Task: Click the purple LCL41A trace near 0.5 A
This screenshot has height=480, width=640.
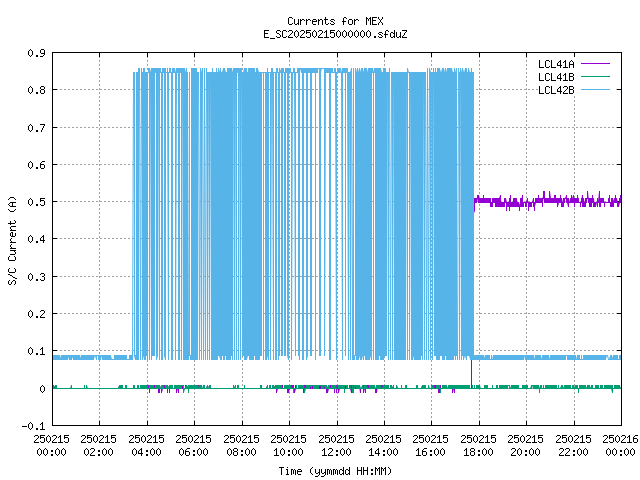Action: pyautogui.click(x=547, y=201)
